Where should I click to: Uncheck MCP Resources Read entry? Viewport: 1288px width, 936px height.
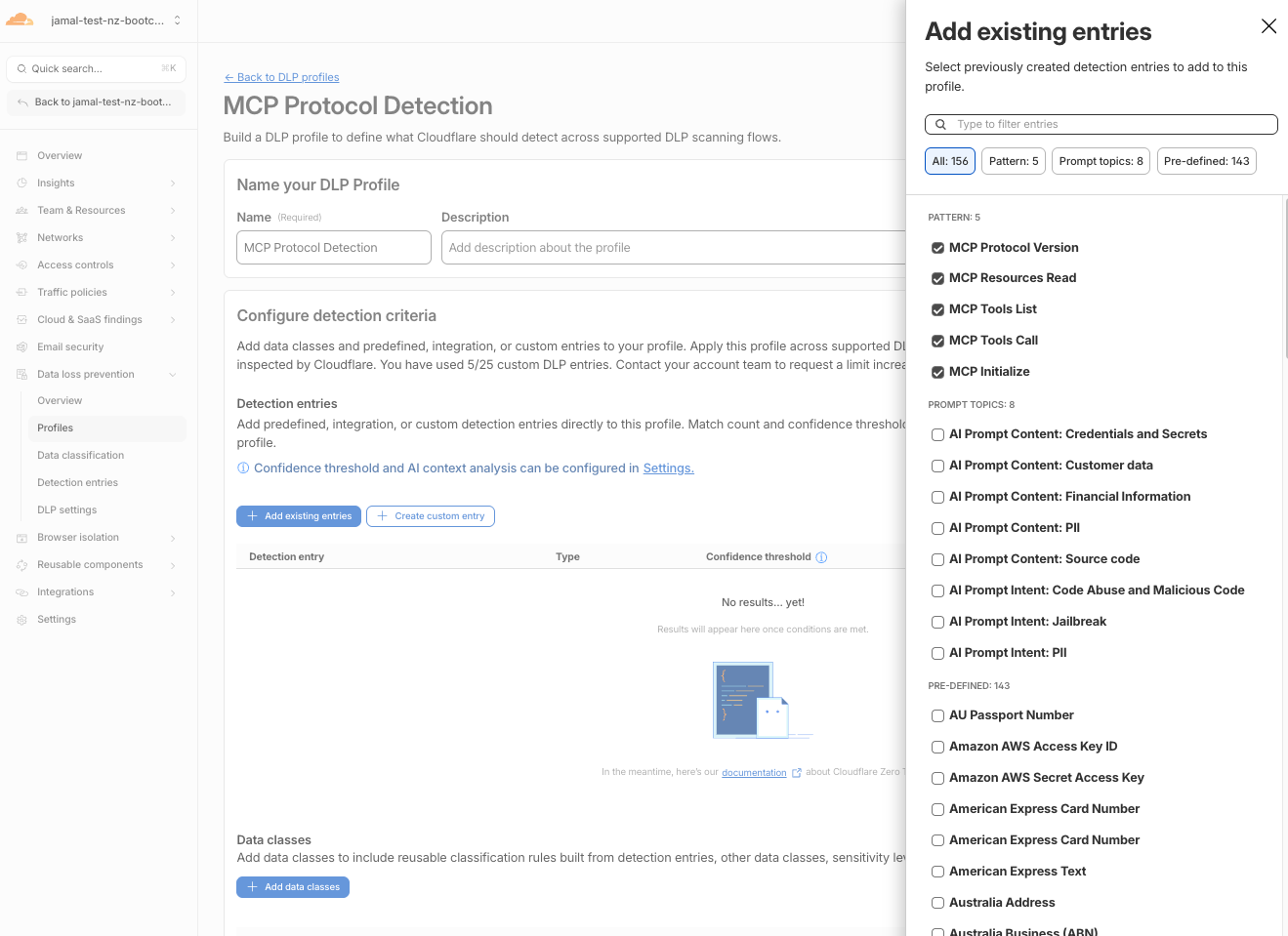point(937,279)
